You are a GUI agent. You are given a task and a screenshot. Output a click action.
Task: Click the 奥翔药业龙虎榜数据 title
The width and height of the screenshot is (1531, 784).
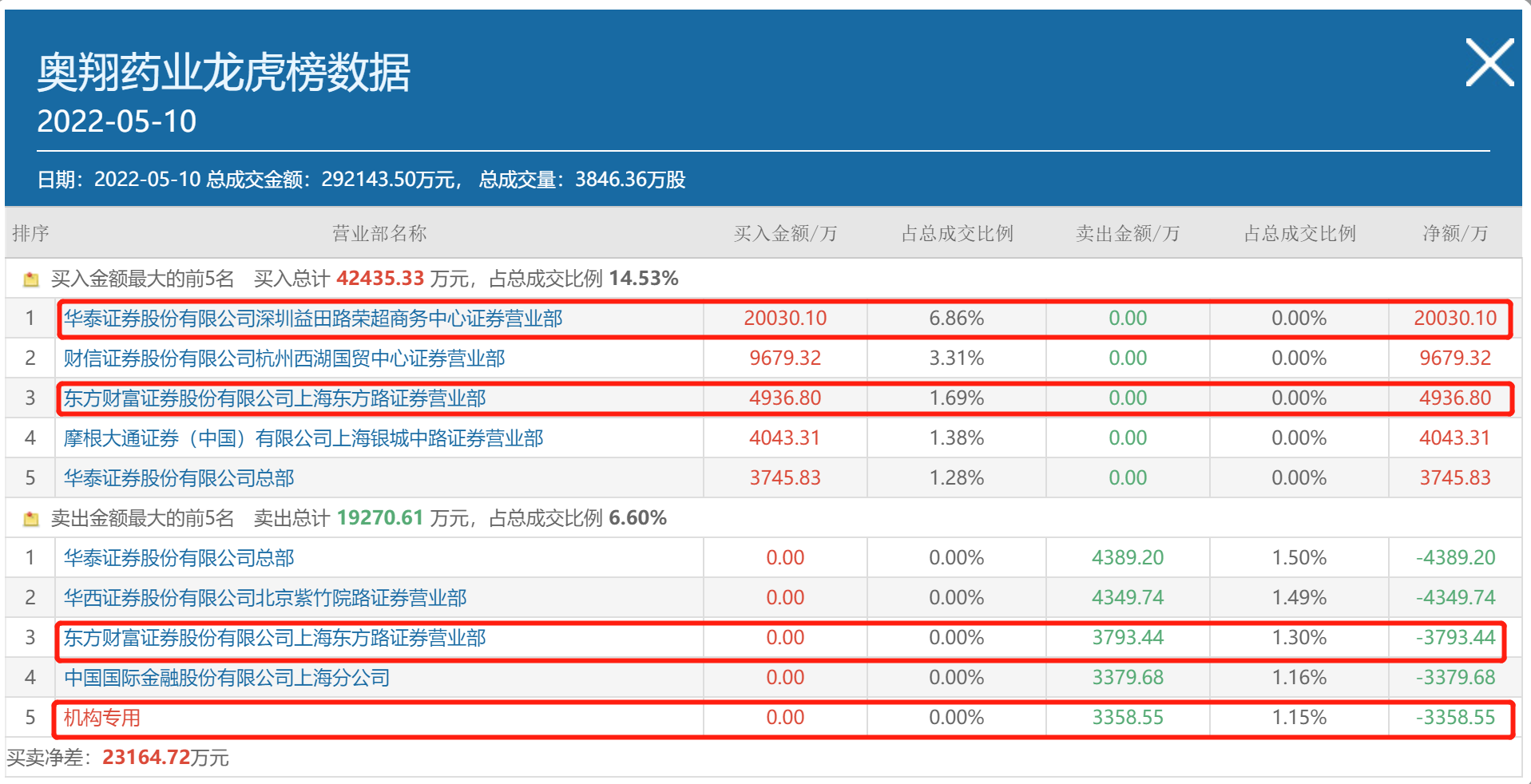coord(224,73)
